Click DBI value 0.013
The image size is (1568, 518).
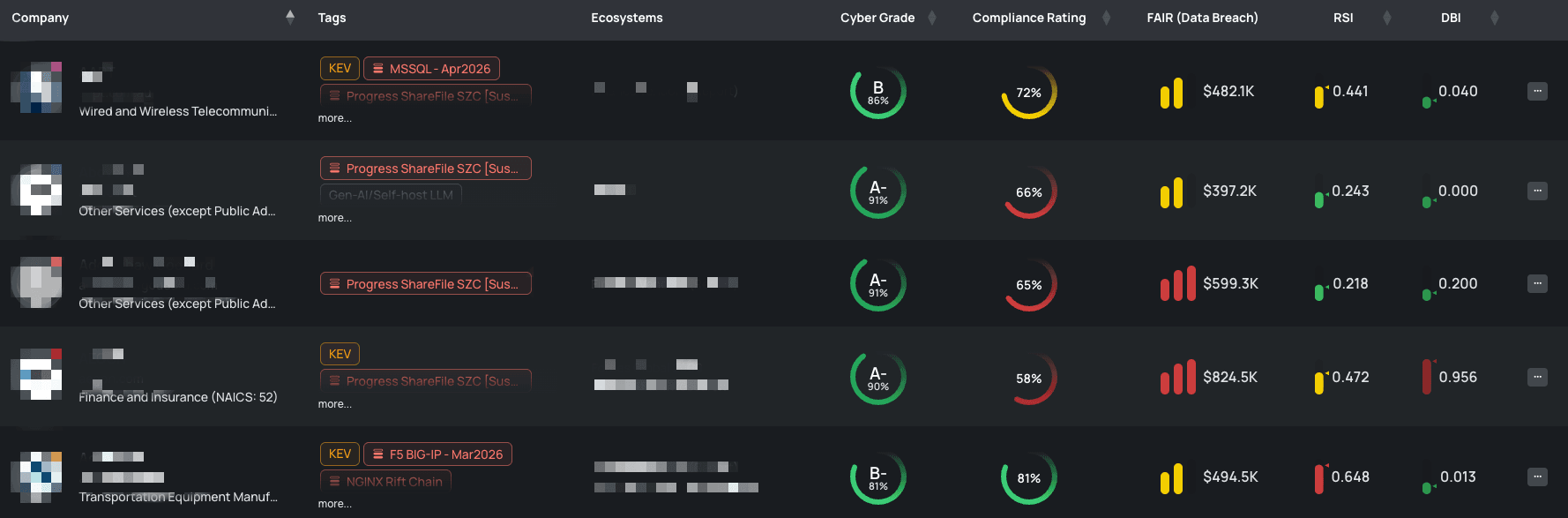1458,477
